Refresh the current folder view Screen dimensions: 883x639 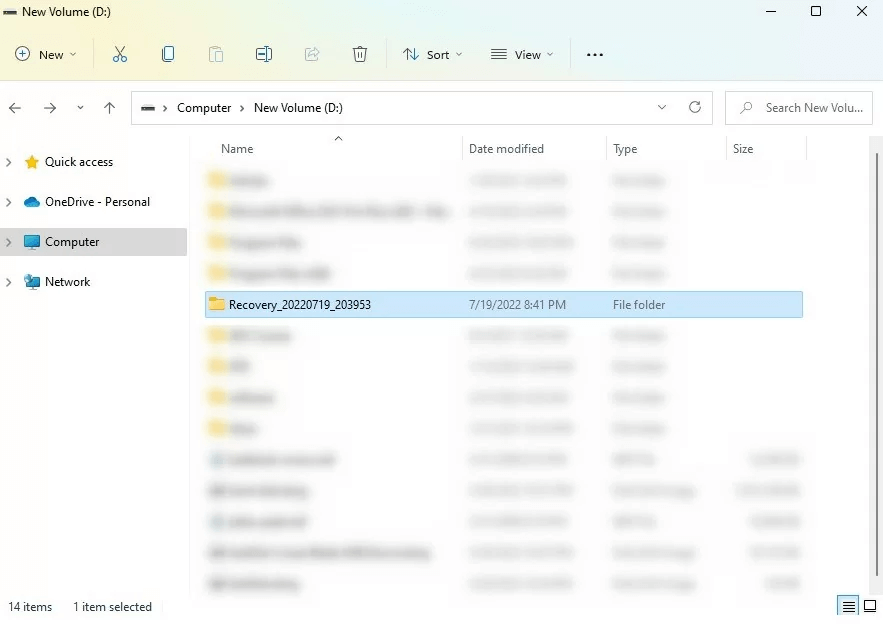tap(695, 107)
